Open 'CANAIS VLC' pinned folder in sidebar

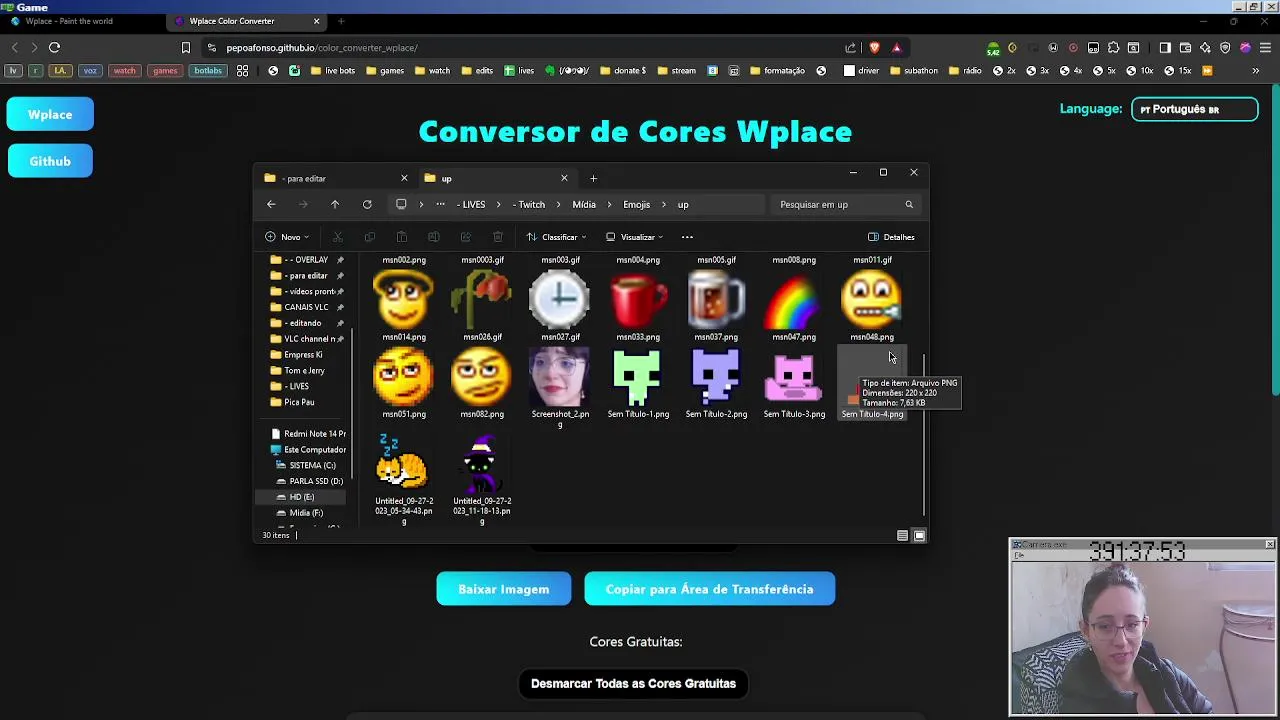click(x=306, y=307)
